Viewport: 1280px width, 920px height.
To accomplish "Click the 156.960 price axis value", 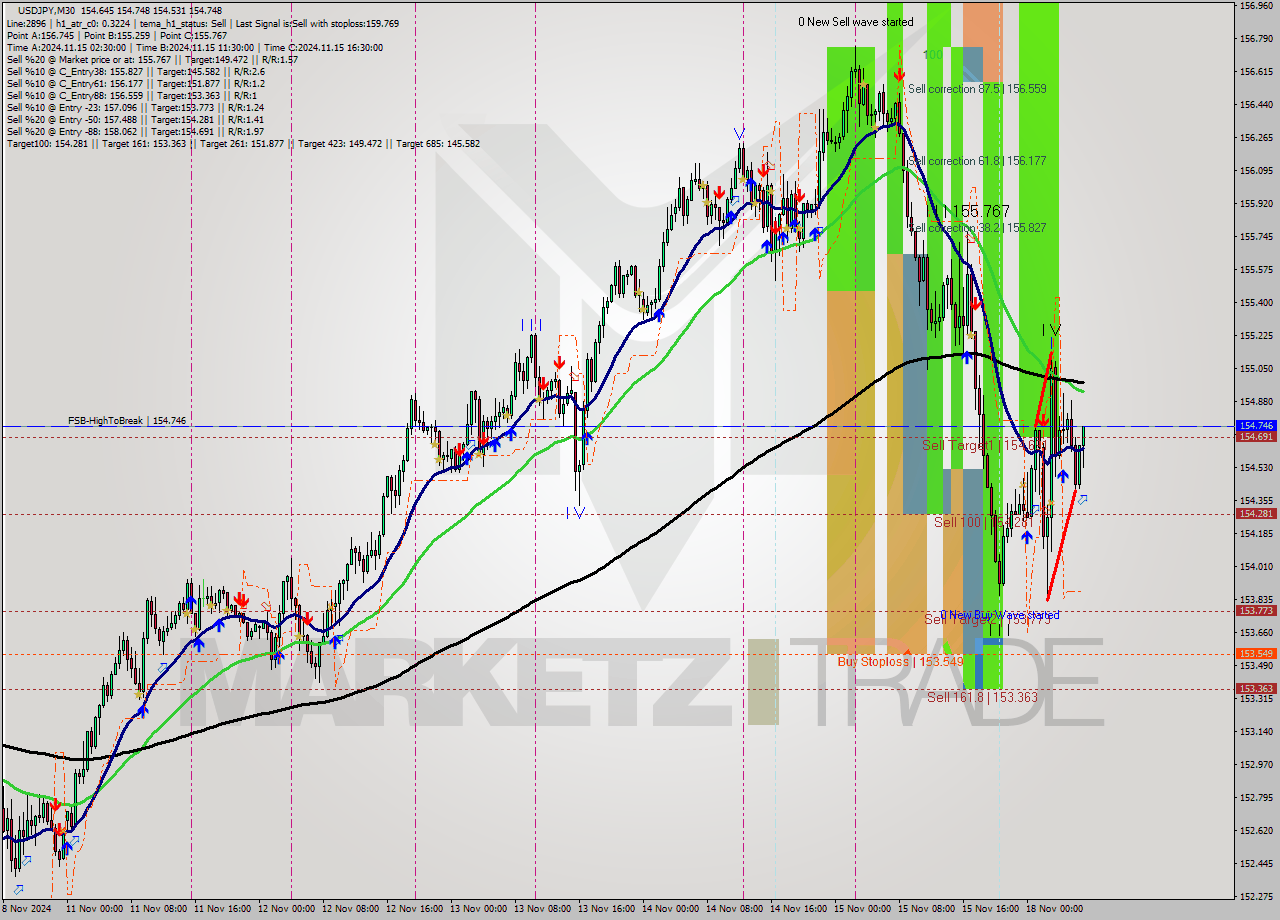I will [x=1256, y=6].
